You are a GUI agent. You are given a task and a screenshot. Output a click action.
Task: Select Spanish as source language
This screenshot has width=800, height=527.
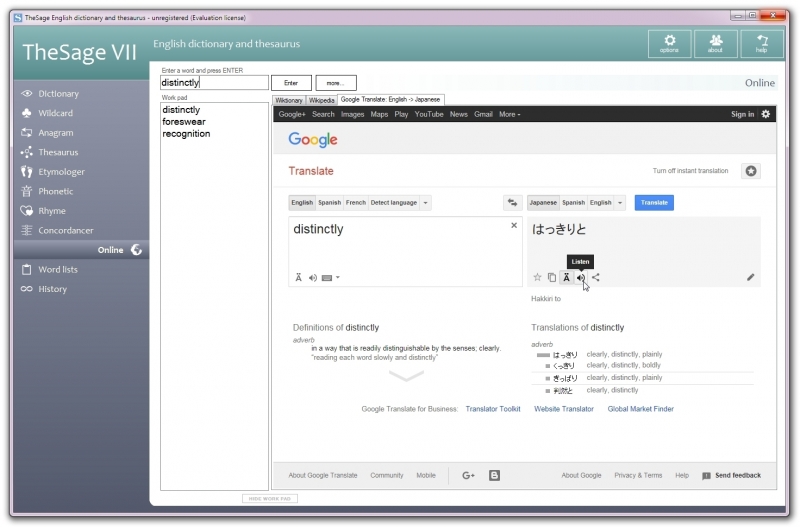click(330, 203)
